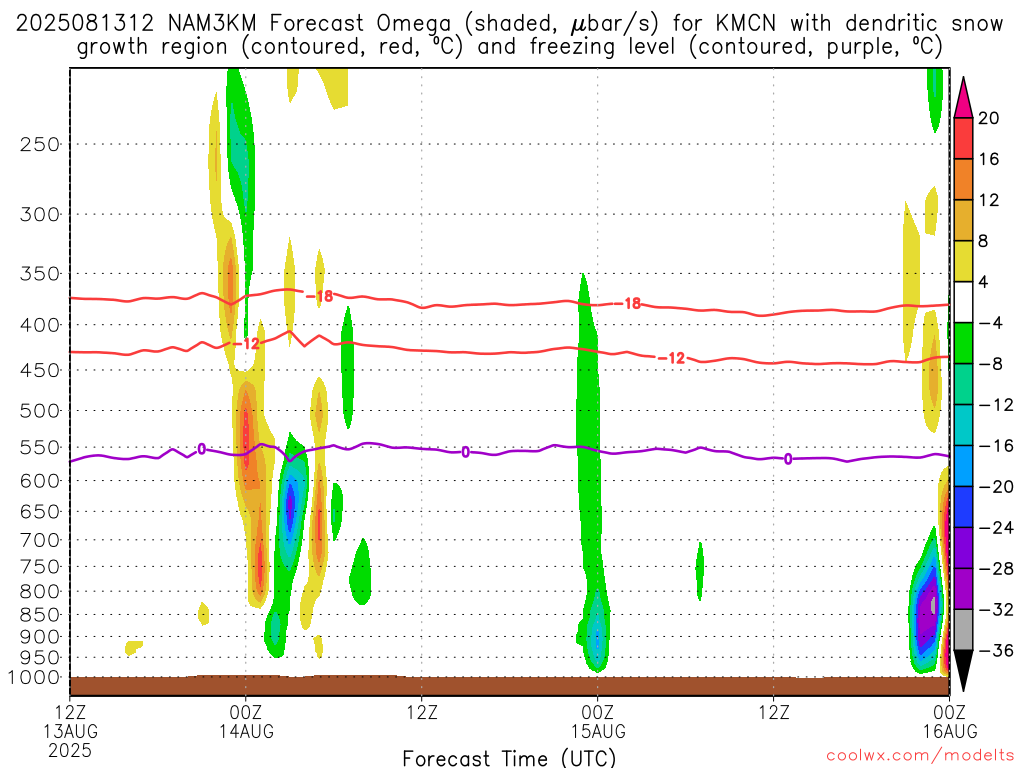Click the 600 pressure level label
The height and width of the screenshot is (768, 1024).
(40, 481)
